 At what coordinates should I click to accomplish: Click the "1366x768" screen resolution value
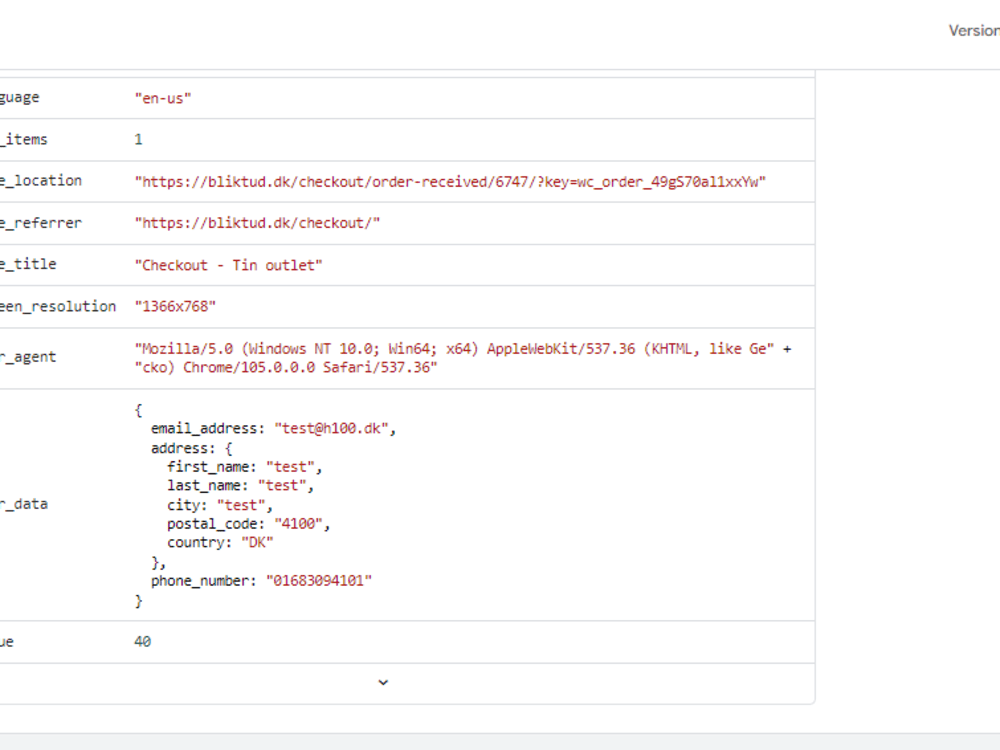tap(175, 306)
